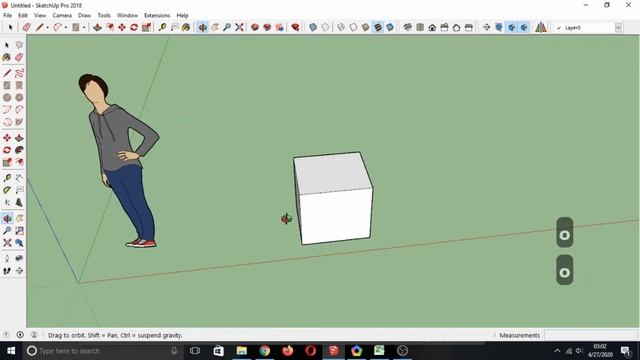Enable Wireframe face style
Viewport: 640px width, 360px height.
pos(341,27)
